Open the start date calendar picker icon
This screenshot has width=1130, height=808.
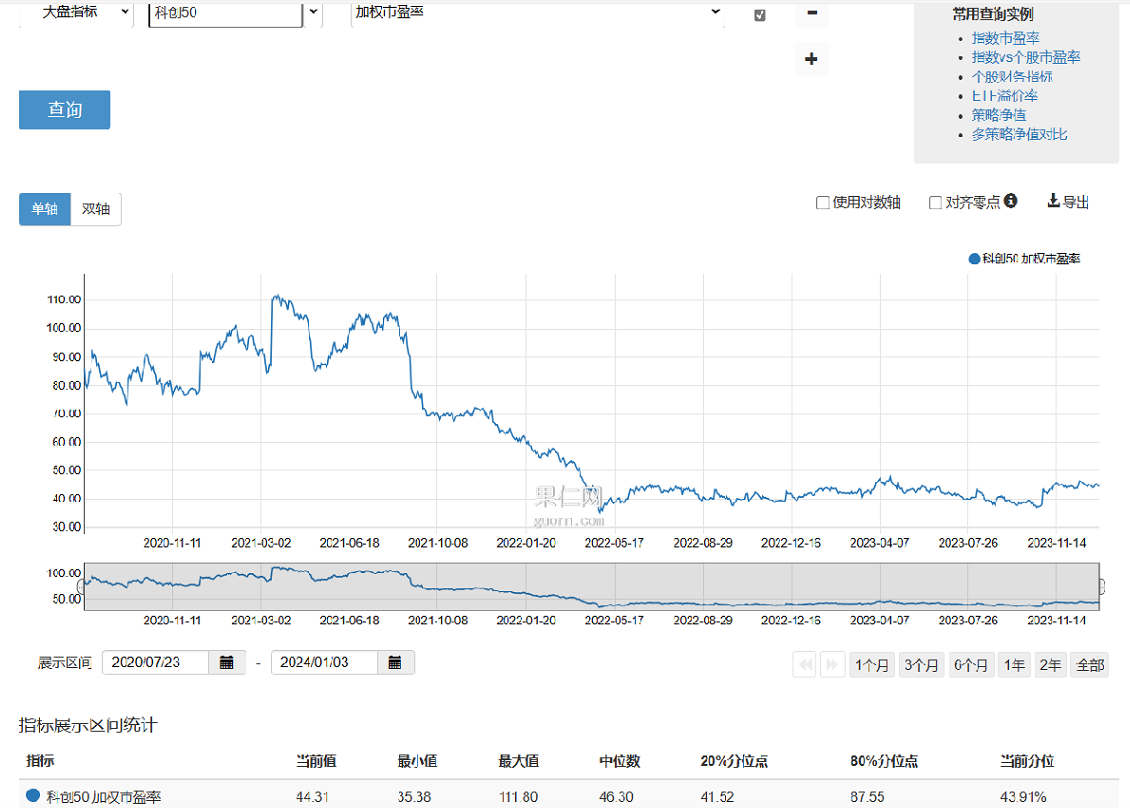tap(227, 662)
